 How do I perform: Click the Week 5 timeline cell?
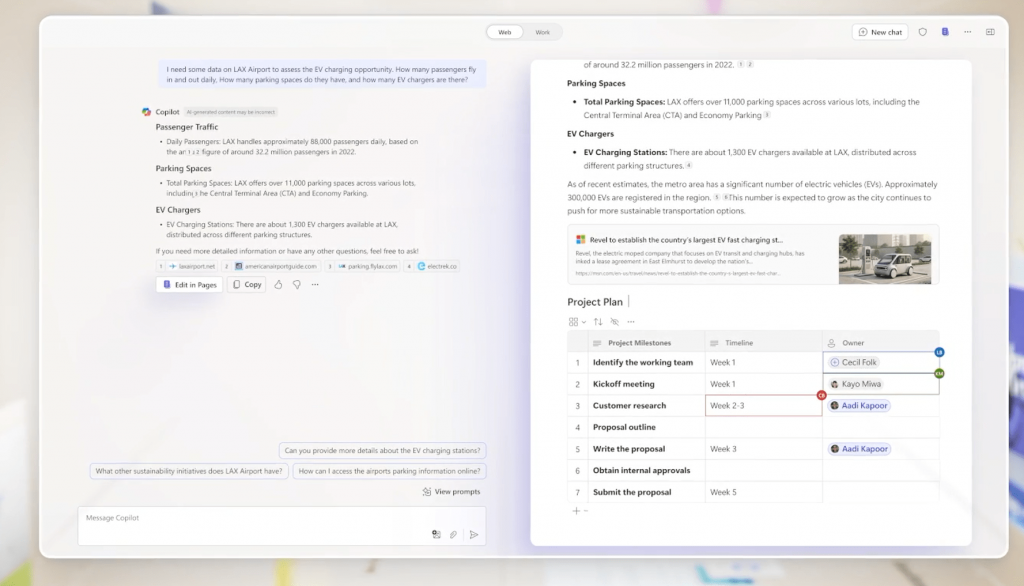click(763, 492)
